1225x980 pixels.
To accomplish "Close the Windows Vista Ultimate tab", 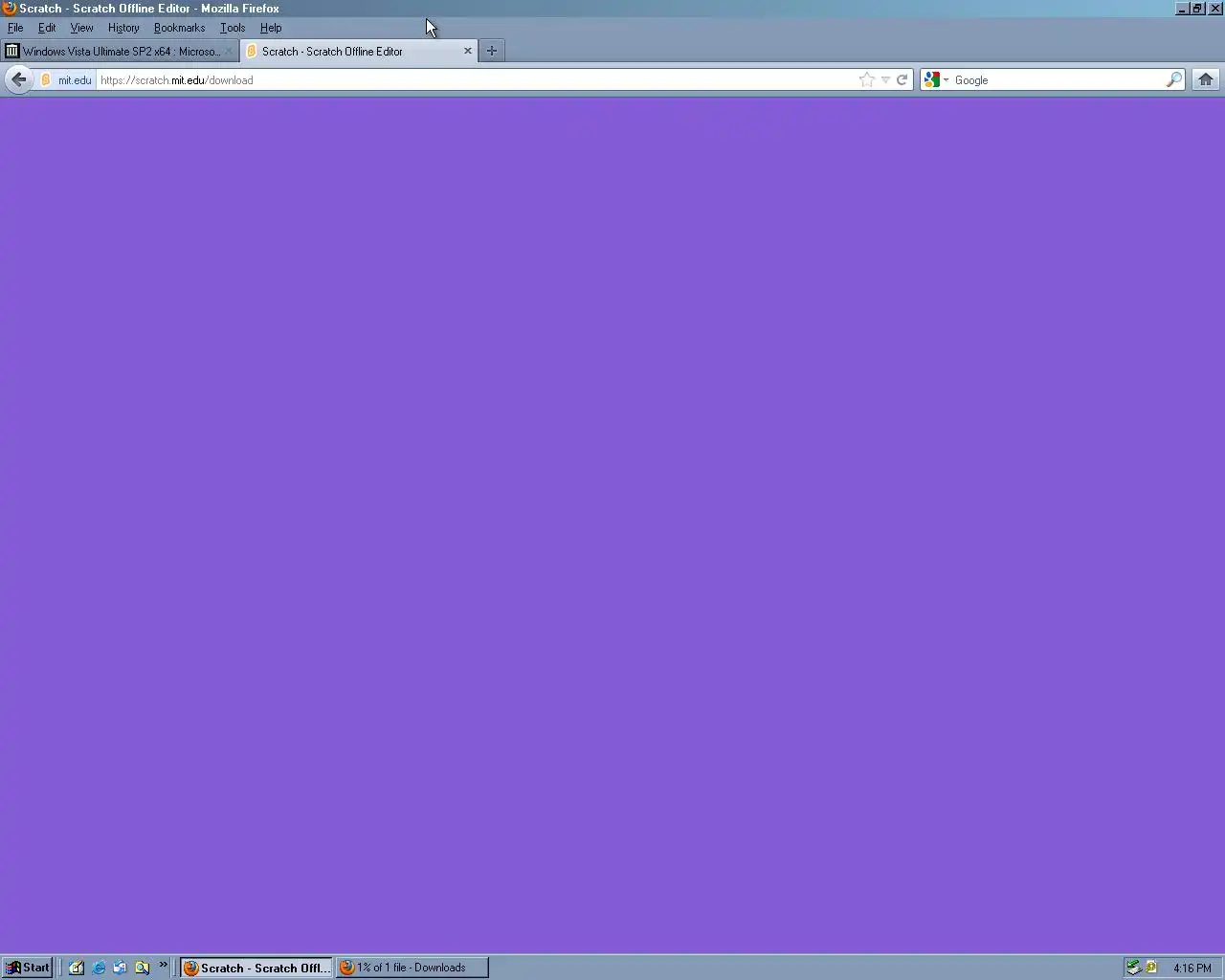I will 229,51.
